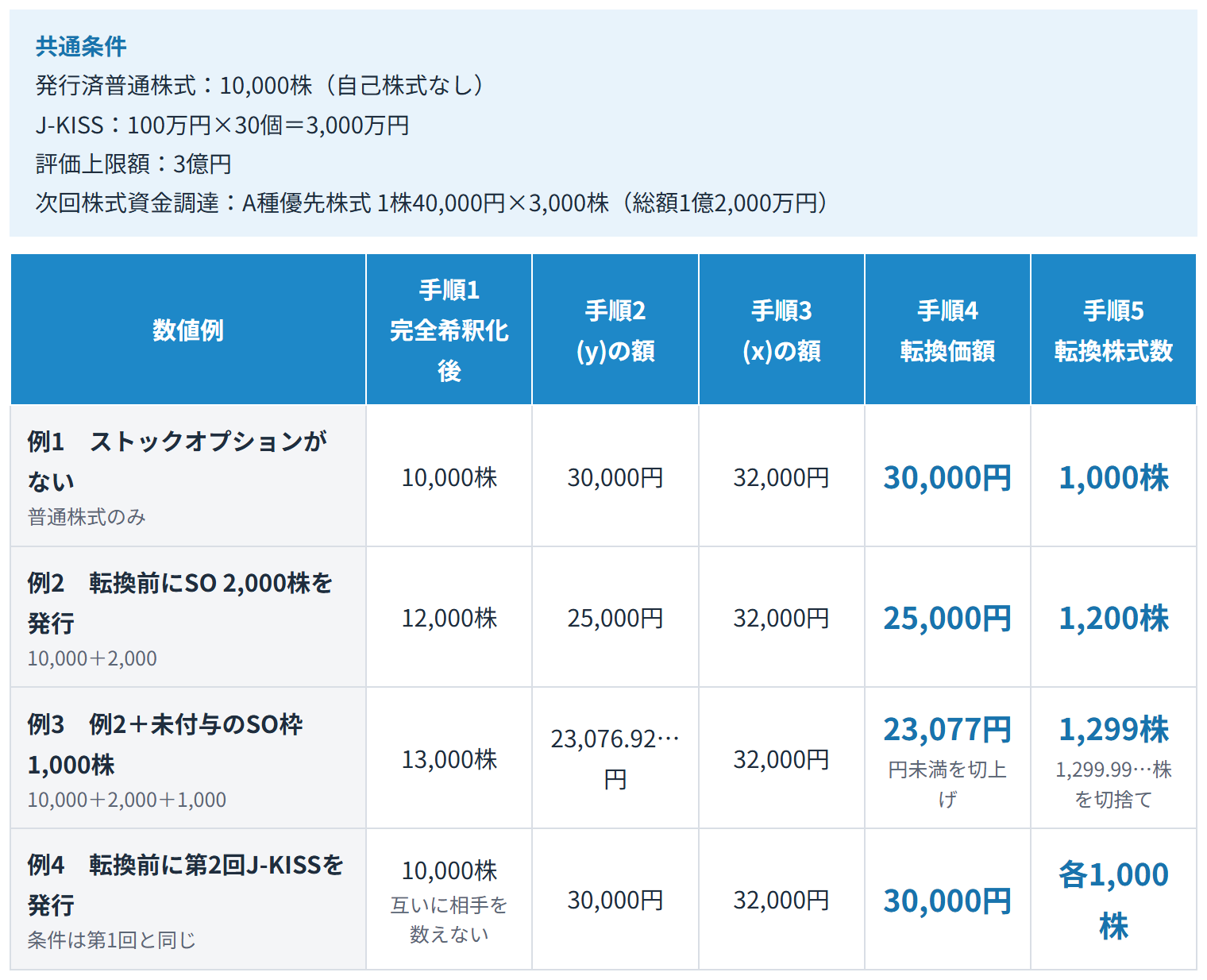Click the "例1 ストックオプションがない" row title
This screenshot has height=980, width=1207.
point(177,461)
